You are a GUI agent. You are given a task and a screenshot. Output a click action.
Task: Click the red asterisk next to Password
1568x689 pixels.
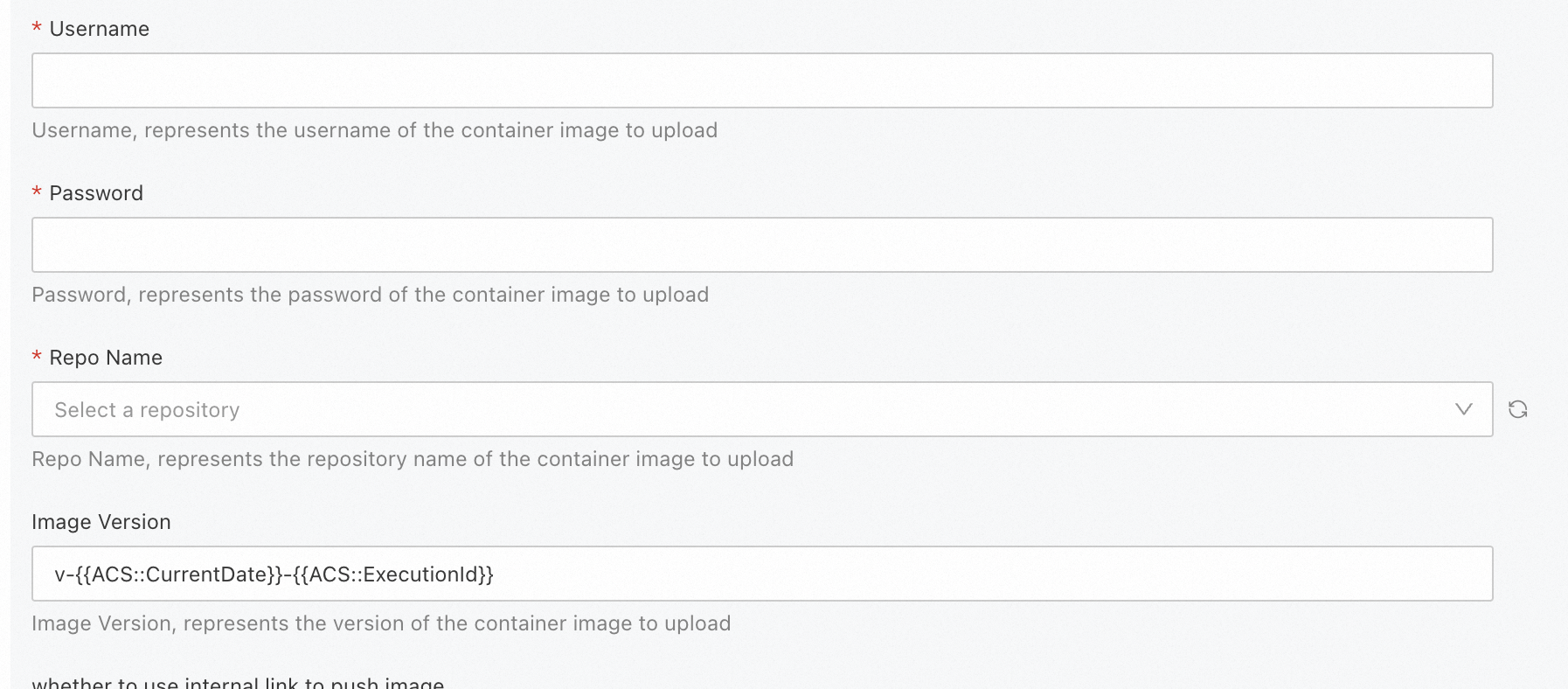37,193
